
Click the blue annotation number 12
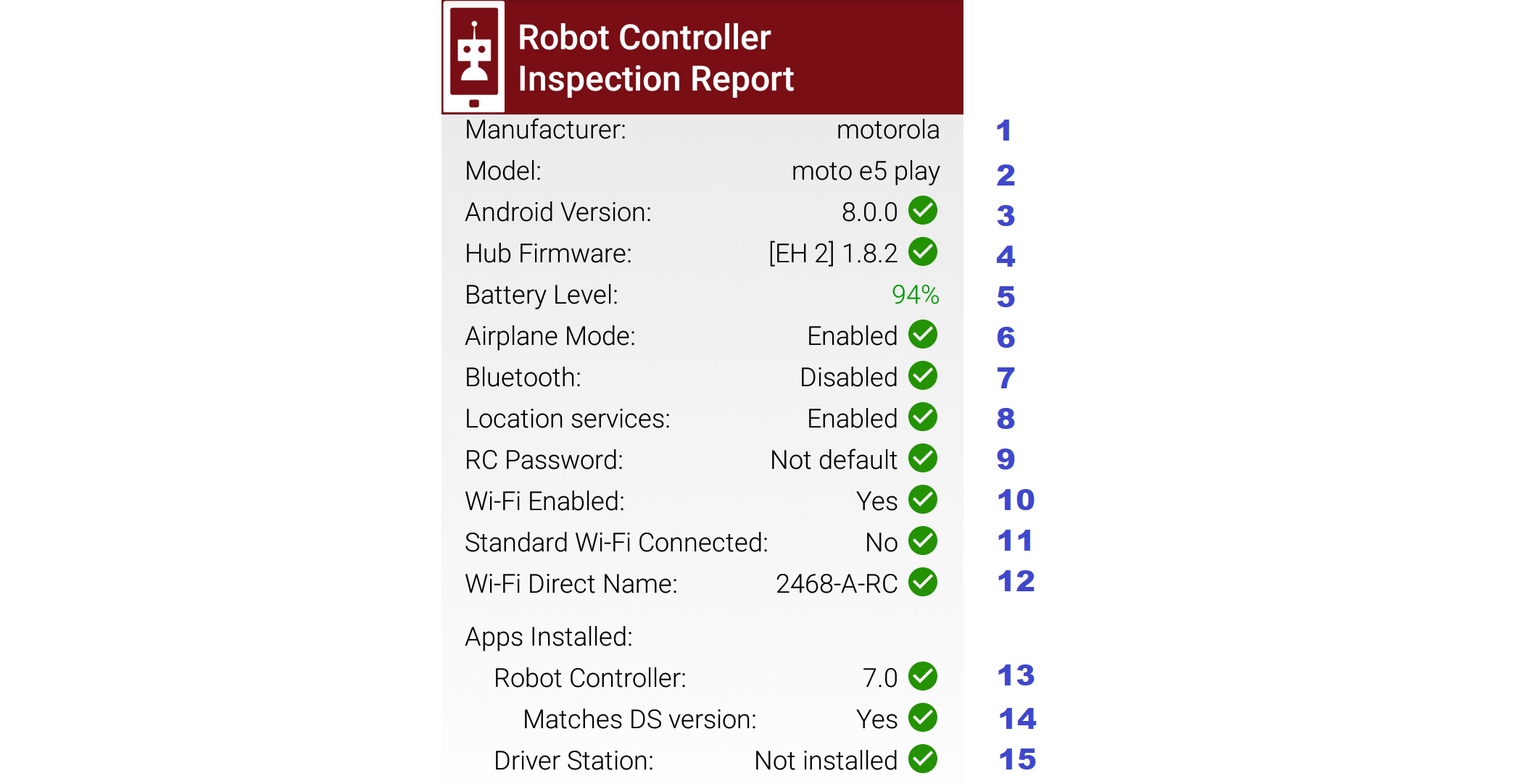[x=1016, y=582]
